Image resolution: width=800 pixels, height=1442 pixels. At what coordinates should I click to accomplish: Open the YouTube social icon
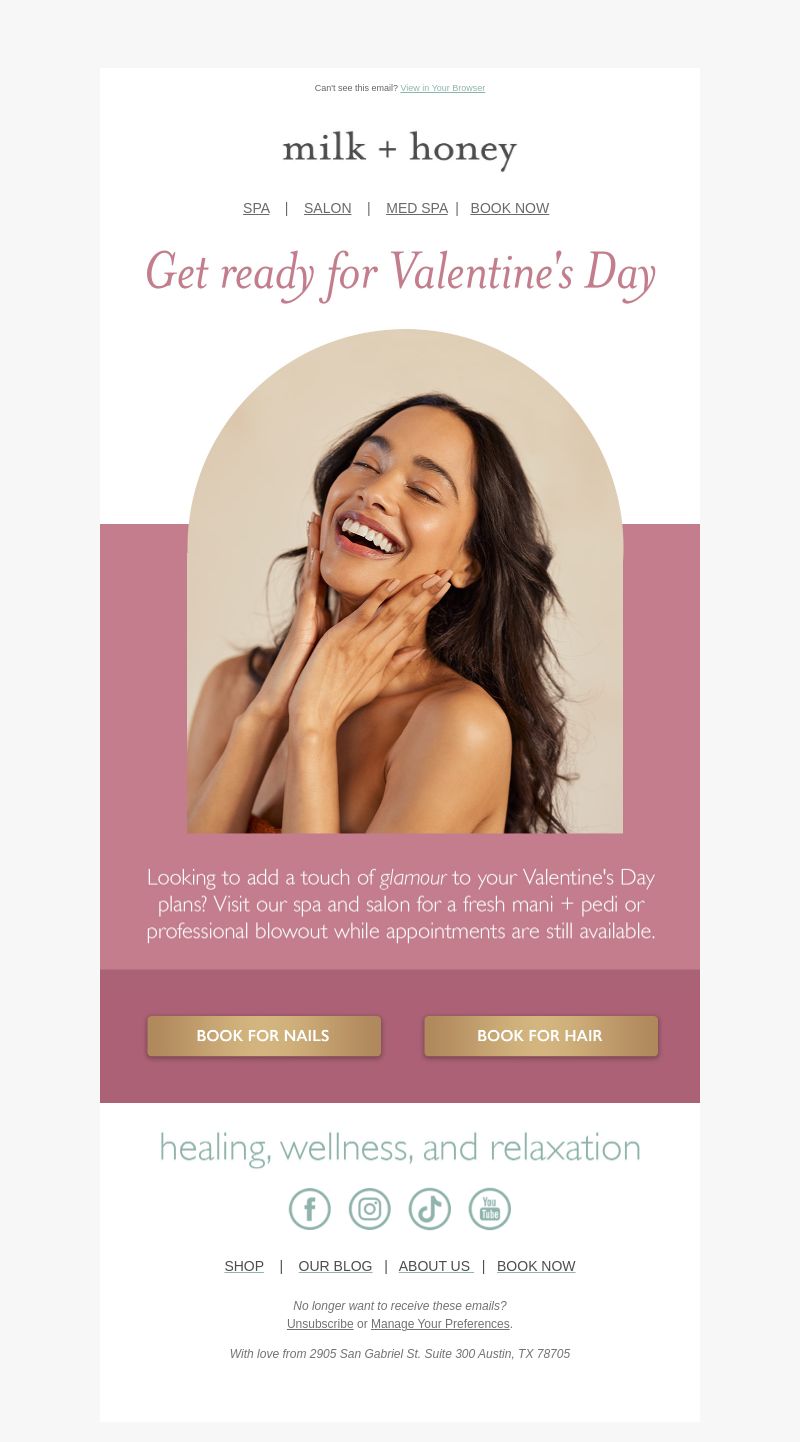click(490, 1209)
